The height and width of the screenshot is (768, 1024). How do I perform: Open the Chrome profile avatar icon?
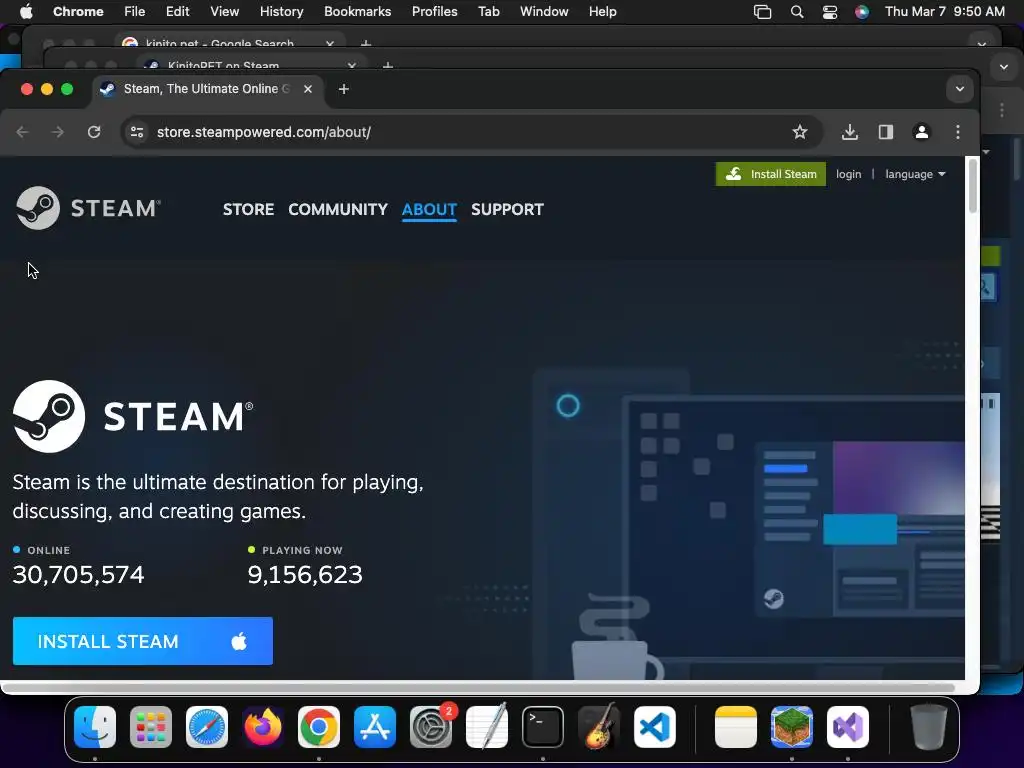[921, 132]
